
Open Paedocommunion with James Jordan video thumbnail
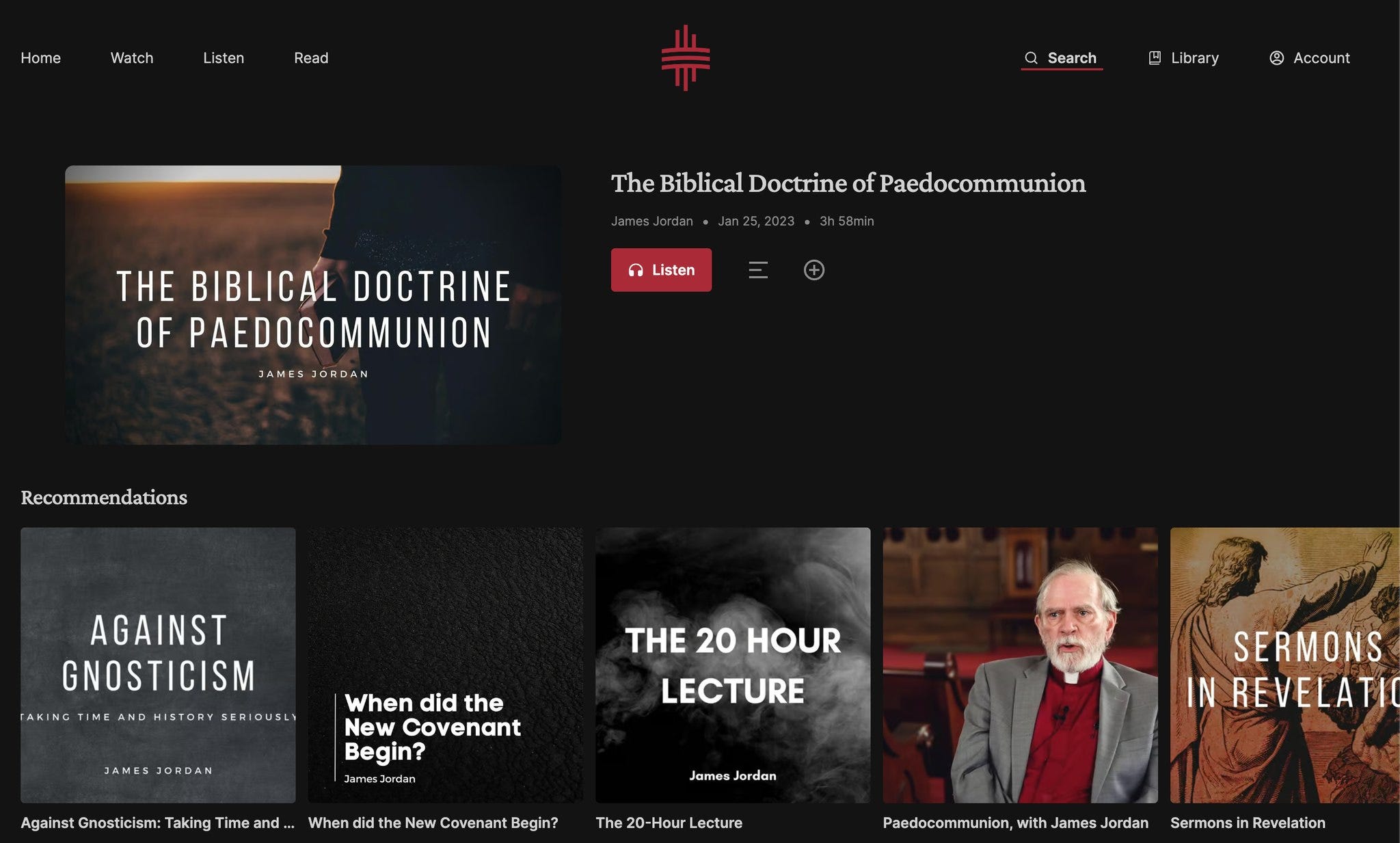click(1020, 665)
